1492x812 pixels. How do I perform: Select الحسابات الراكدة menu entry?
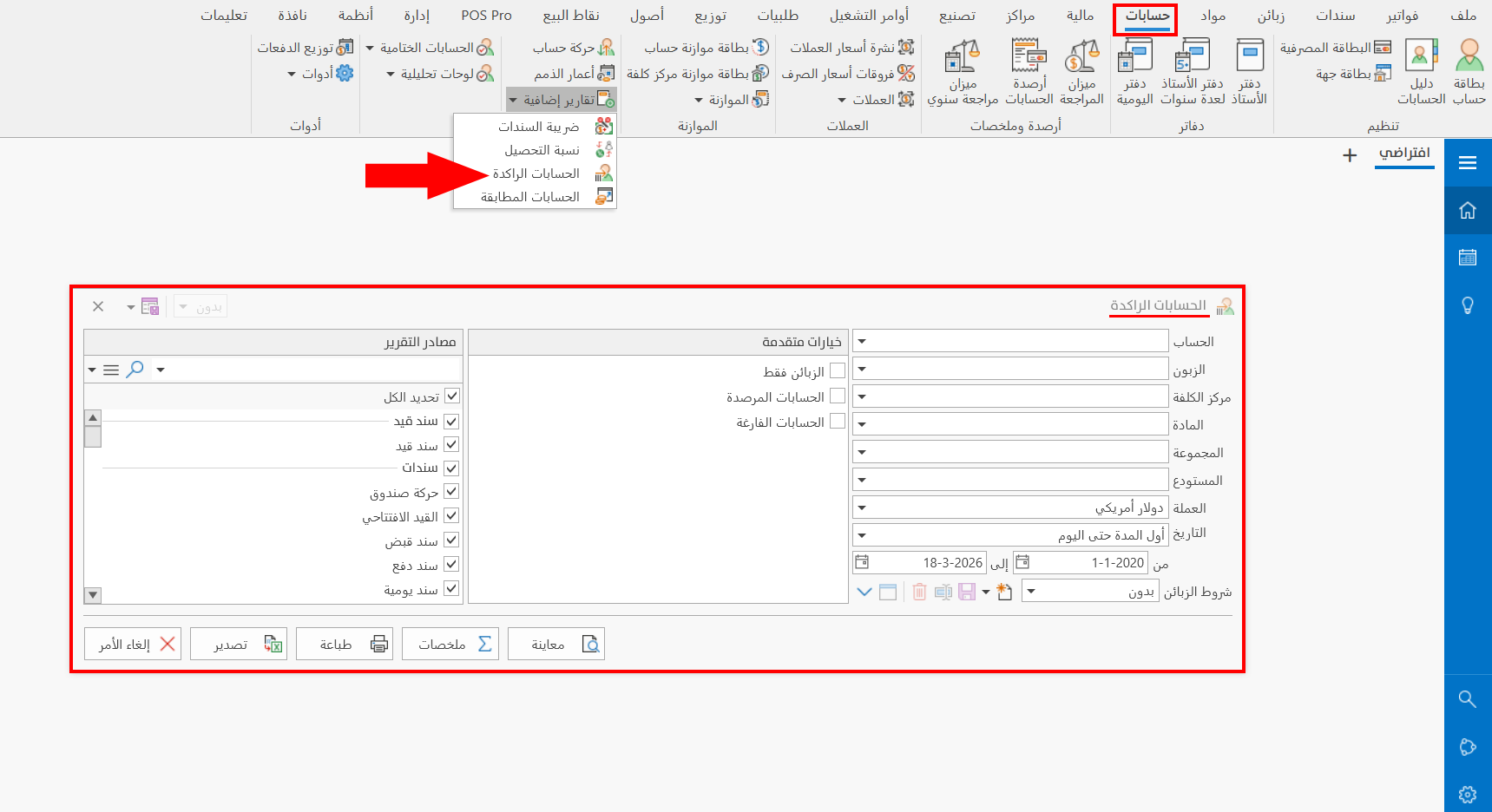click(535, 174)
